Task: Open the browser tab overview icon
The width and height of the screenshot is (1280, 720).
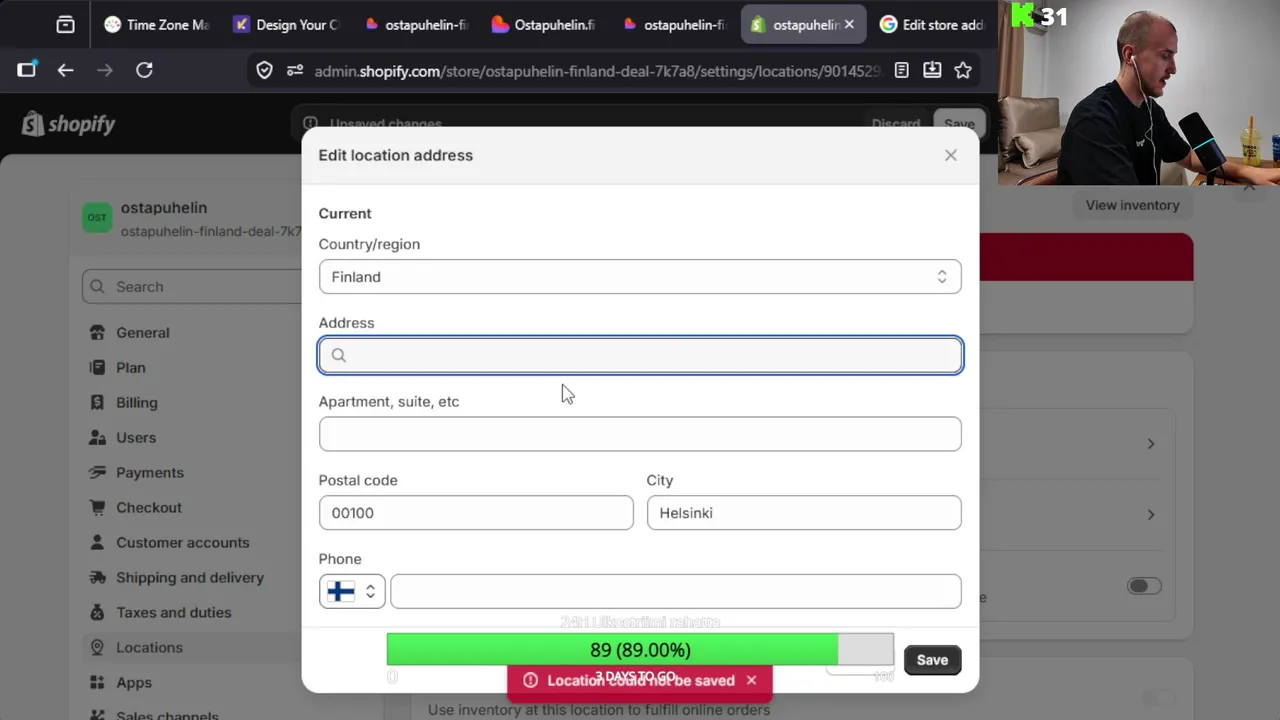Action: coord(65,25)
